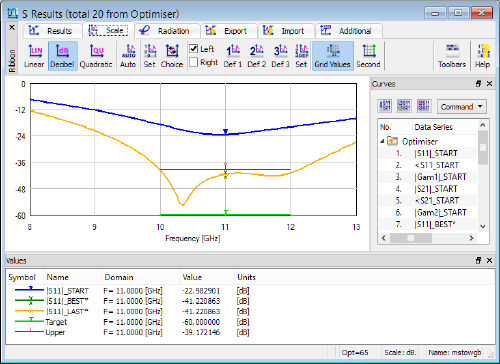Toggle the Decibel scale mode
Image resolution: width=500 pixels, height=364 pixels.
coord(63,56)
